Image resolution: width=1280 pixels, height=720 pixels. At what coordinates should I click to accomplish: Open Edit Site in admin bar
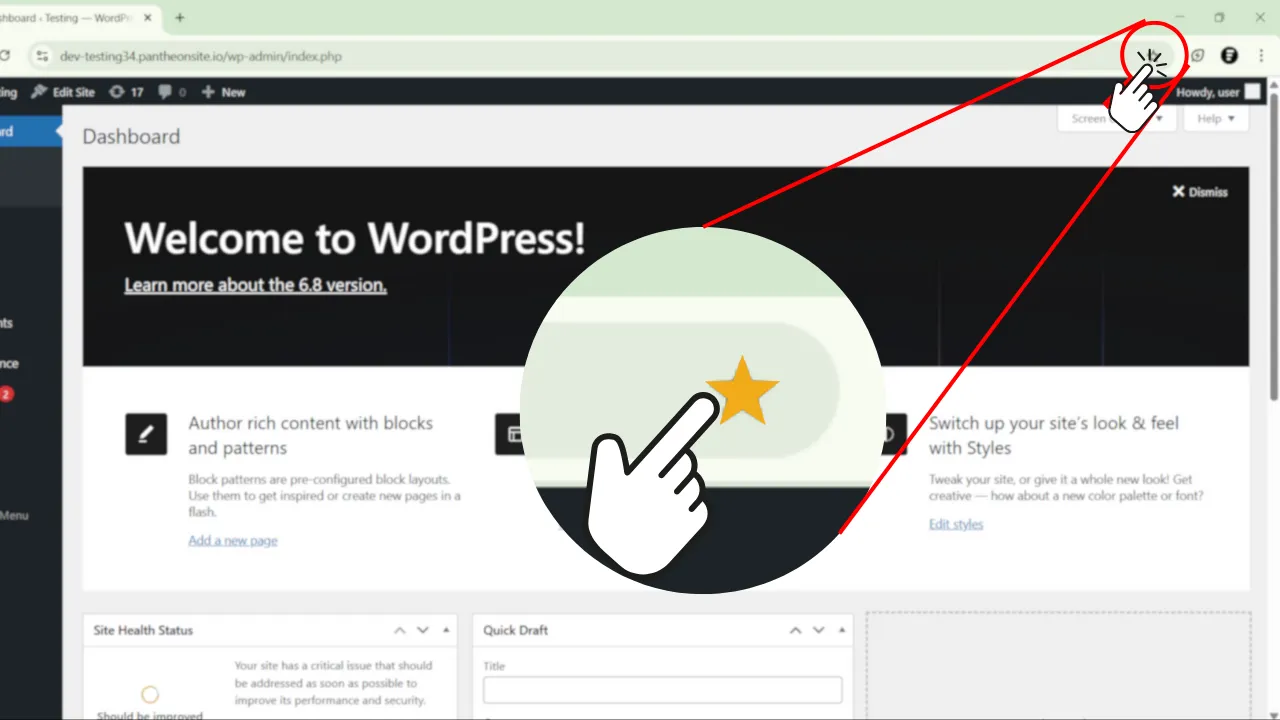click(x=63, y=92)
